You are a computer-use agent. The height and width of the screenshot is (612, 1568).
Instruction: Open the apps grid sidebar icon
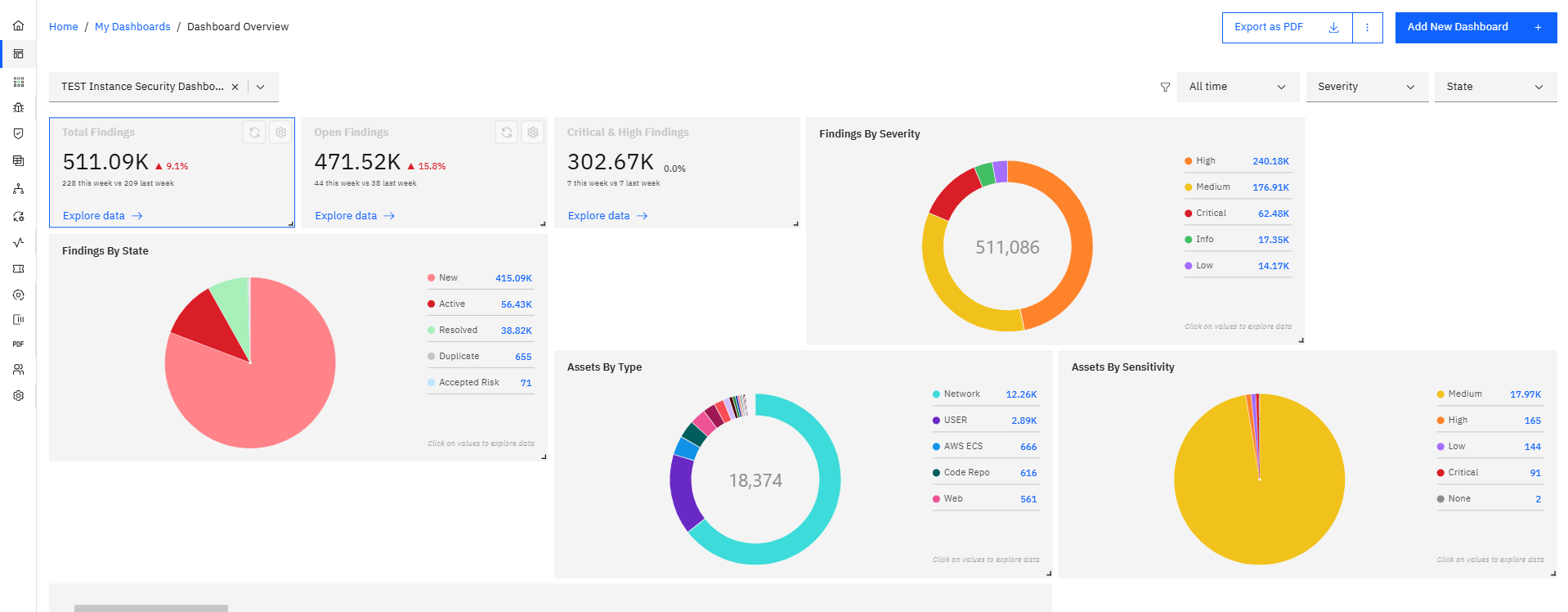(x=18, y=82)
